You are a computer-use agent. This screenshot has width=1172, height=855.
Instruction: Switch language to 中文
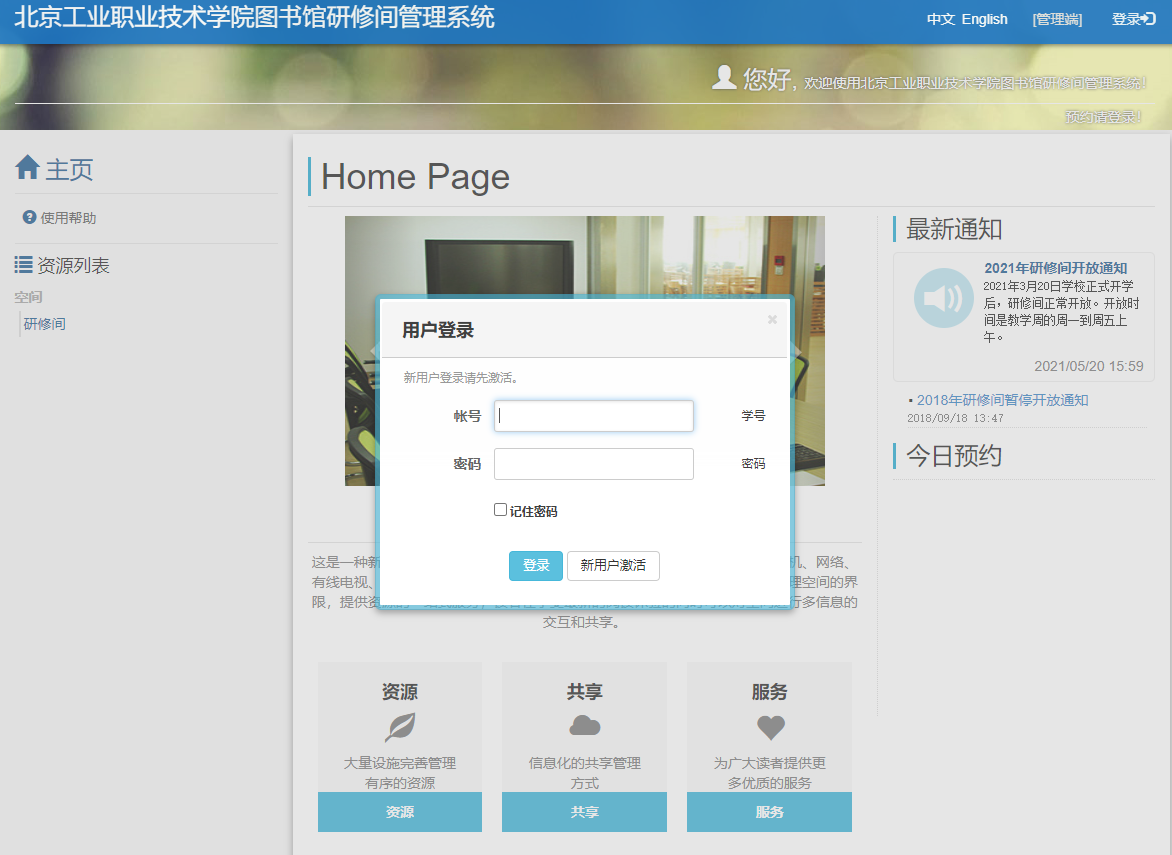[x=941, y=19]
